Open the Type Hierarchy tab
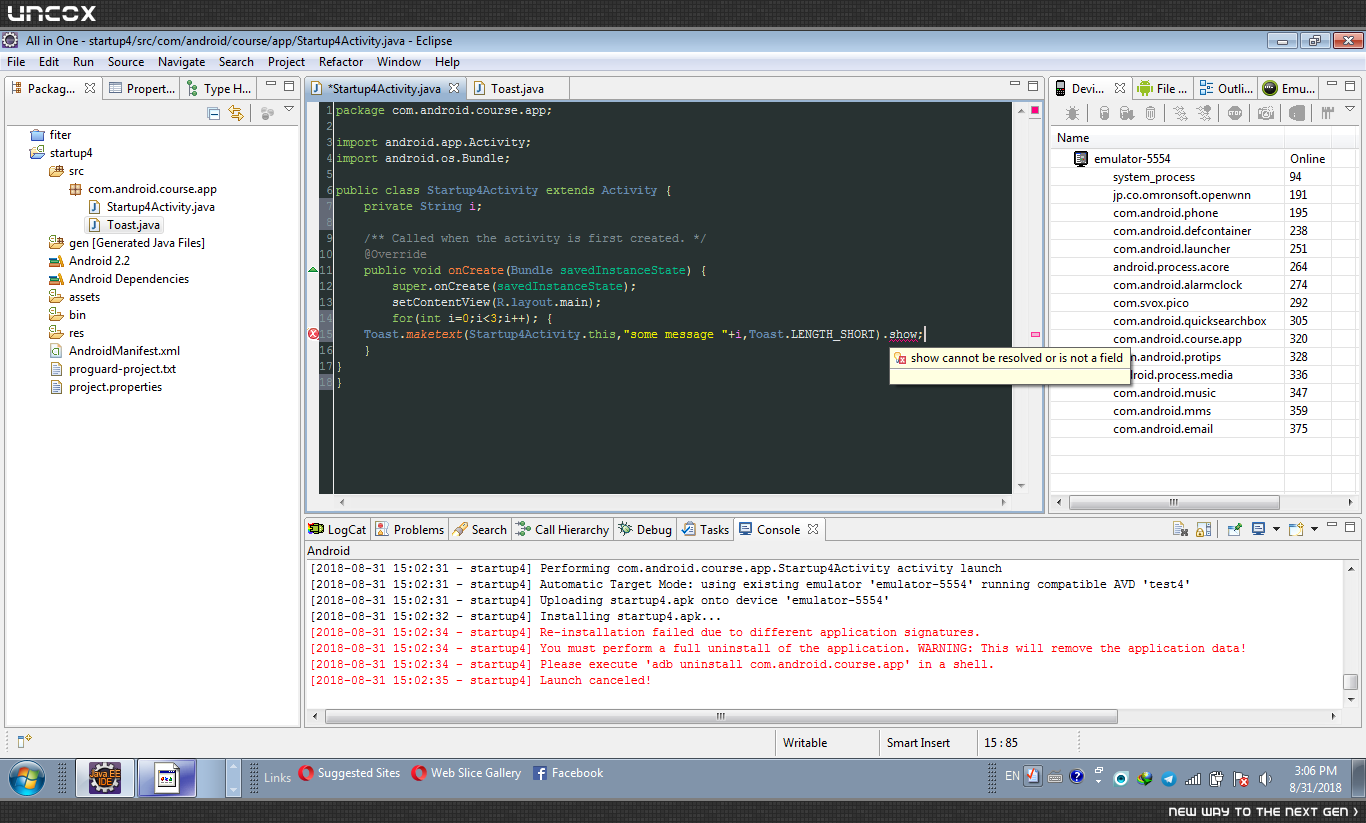Screen dimensions: 1366x823 (x=219, y=88)
